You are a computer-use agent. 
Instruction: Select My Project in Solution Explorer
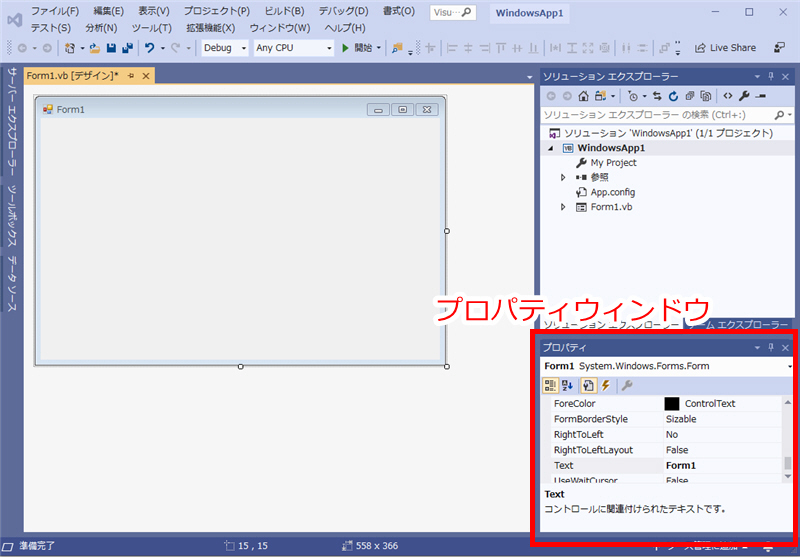pyautogui.click(x=613, y=162)
